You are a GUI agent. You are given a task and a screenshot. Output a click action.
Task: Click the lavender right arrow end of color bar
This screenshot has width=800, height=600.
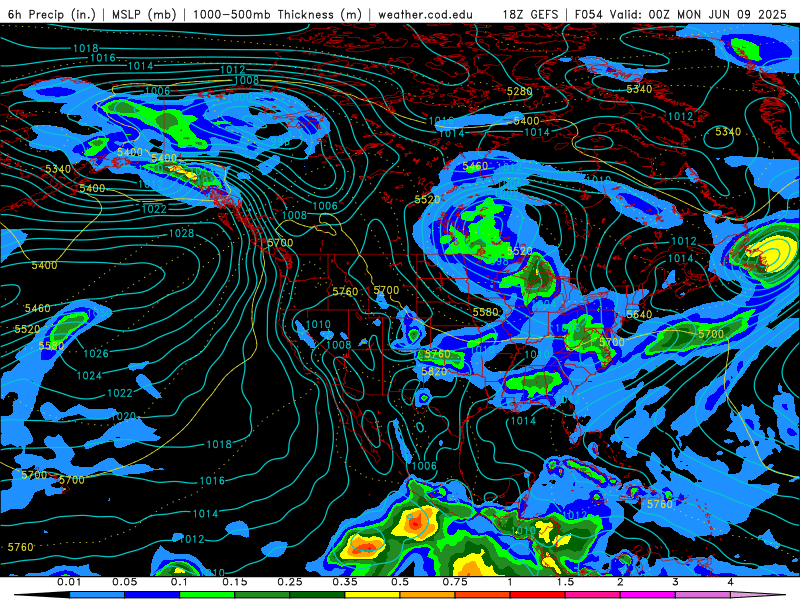758,595
